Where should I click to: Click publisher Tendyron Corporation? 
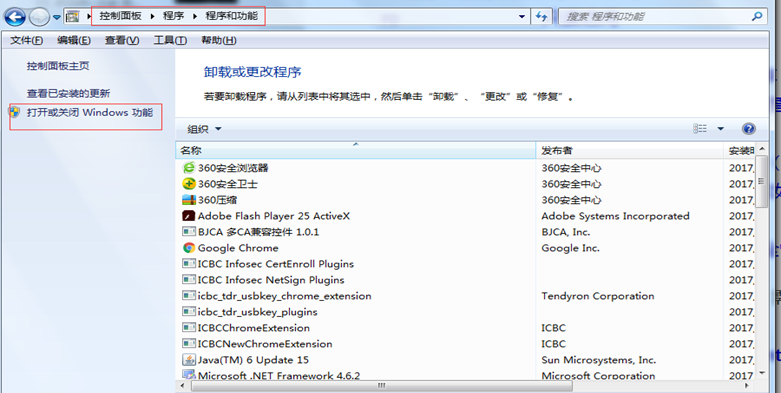click(x=598, y=296)
